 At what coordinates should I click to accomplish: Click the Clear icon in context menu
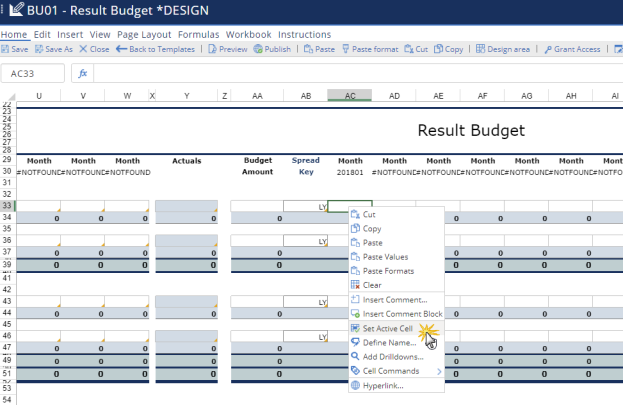tap(355, 285)
